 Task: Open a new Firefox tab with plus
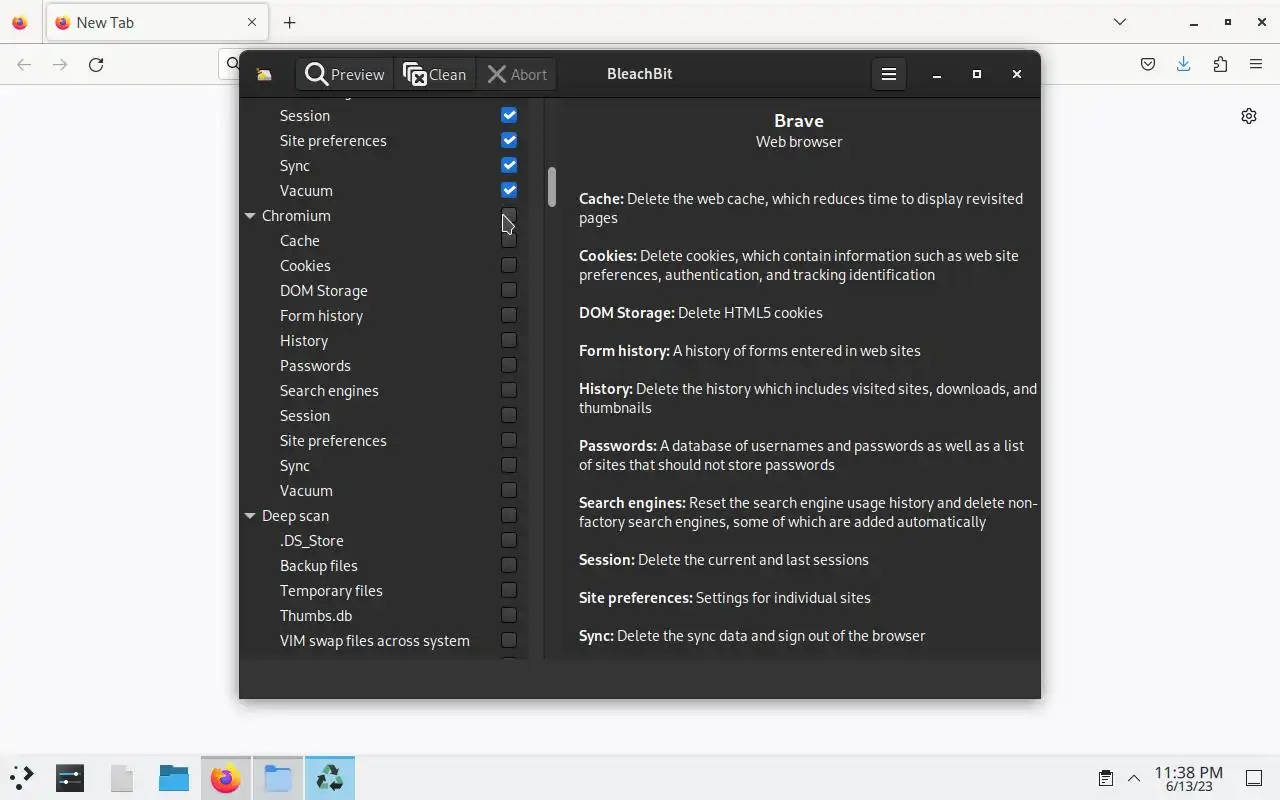(x=289, y=22)
